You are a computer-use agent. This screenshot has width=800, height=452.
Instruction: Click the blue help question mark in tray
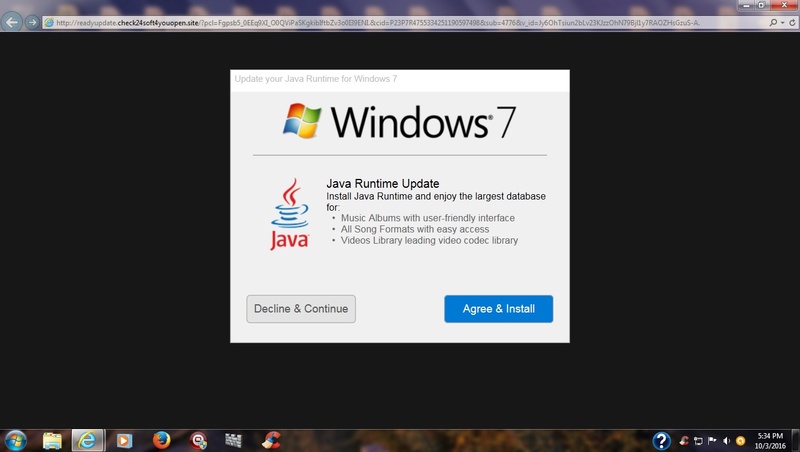(661, 441)
